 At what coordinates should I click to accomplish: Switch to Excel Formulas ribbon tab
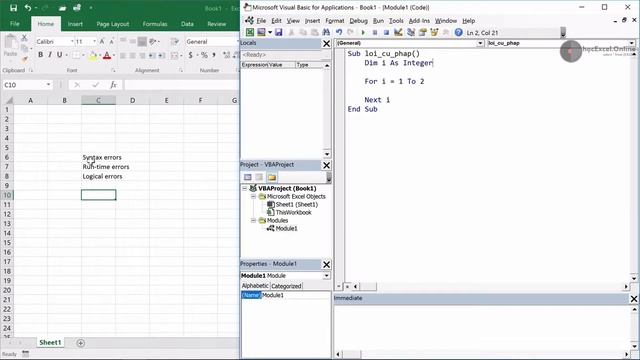[x=155, y=24]
